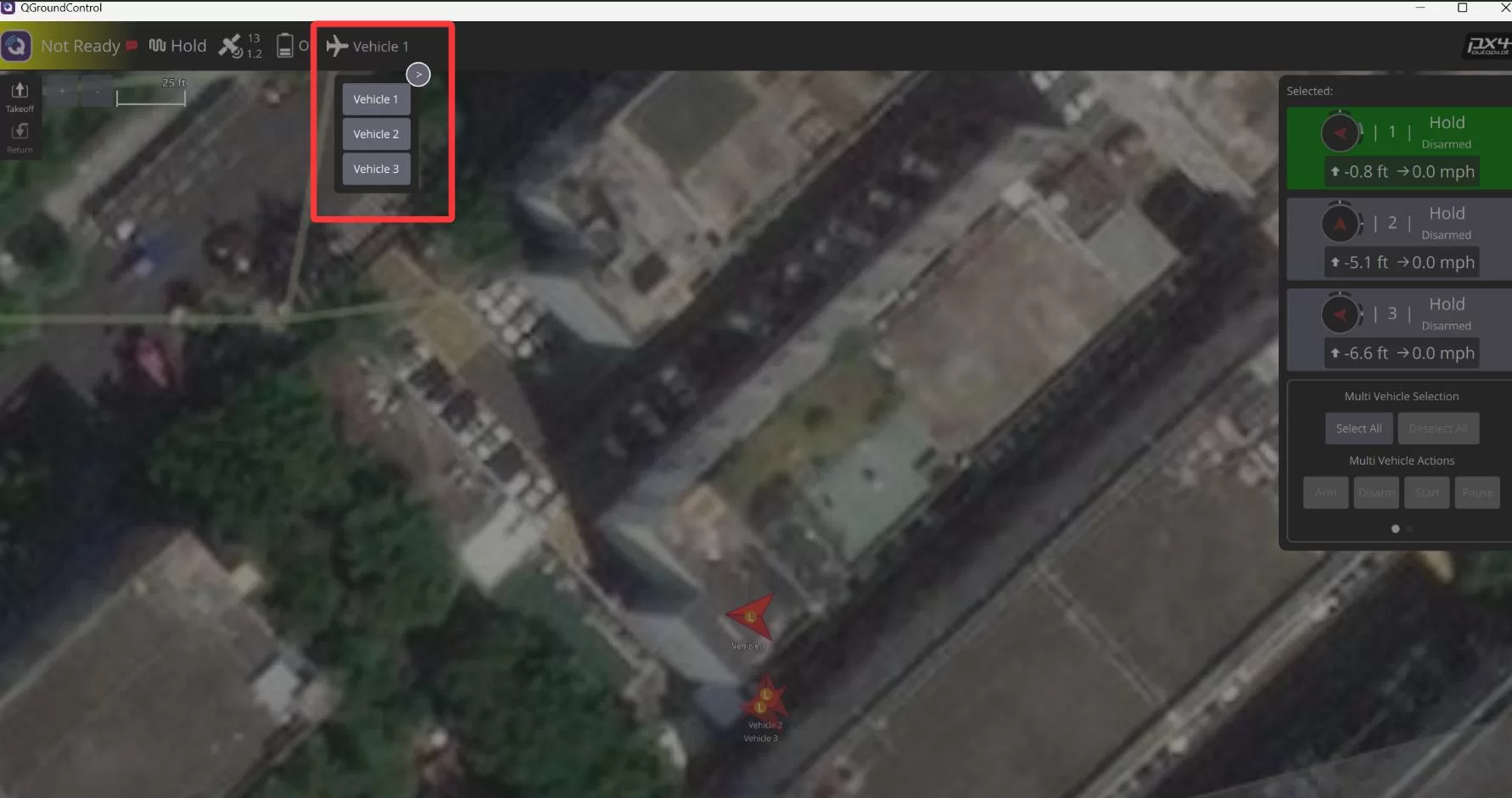Click the -0.8 ft altitude readout
1512x798 pixels.
[x=1359, y=171]
